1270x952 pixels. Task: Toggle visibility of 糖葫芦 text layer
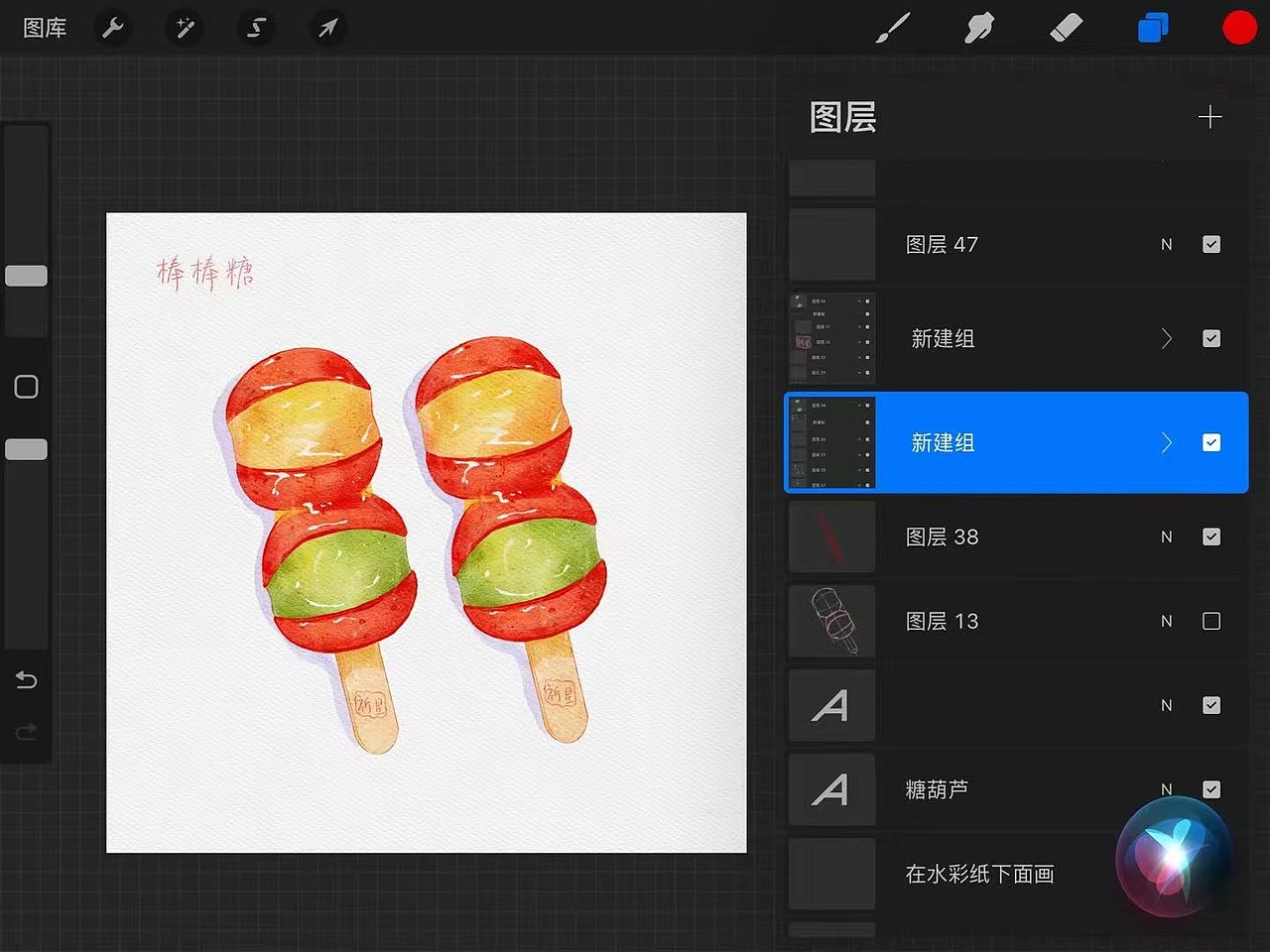click(1211, 789)
